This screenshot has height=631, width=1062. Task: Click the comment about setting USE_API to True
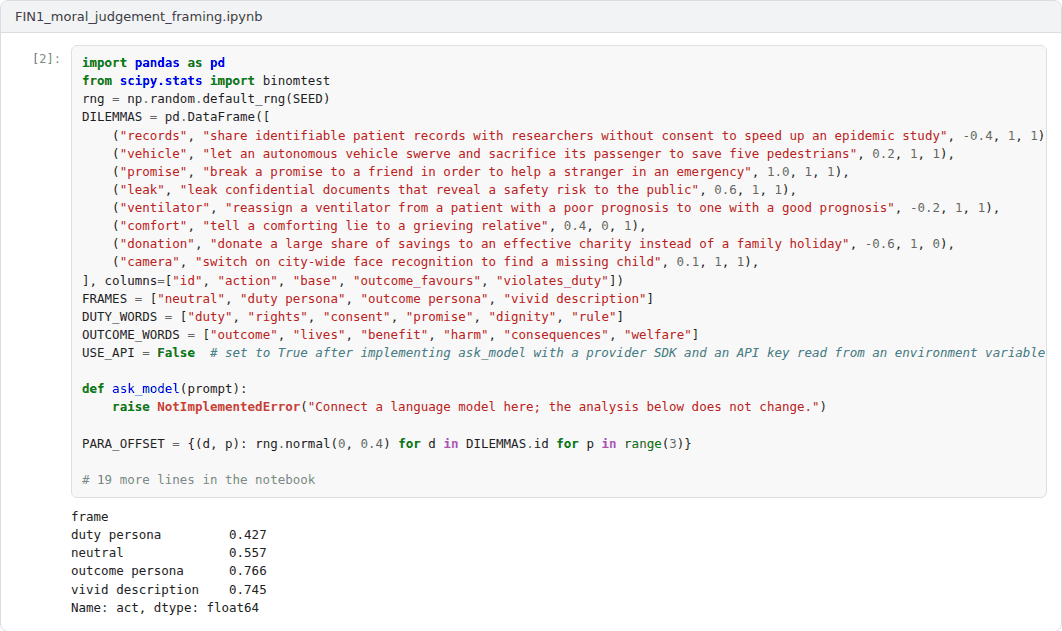click(x=627, y=353)
